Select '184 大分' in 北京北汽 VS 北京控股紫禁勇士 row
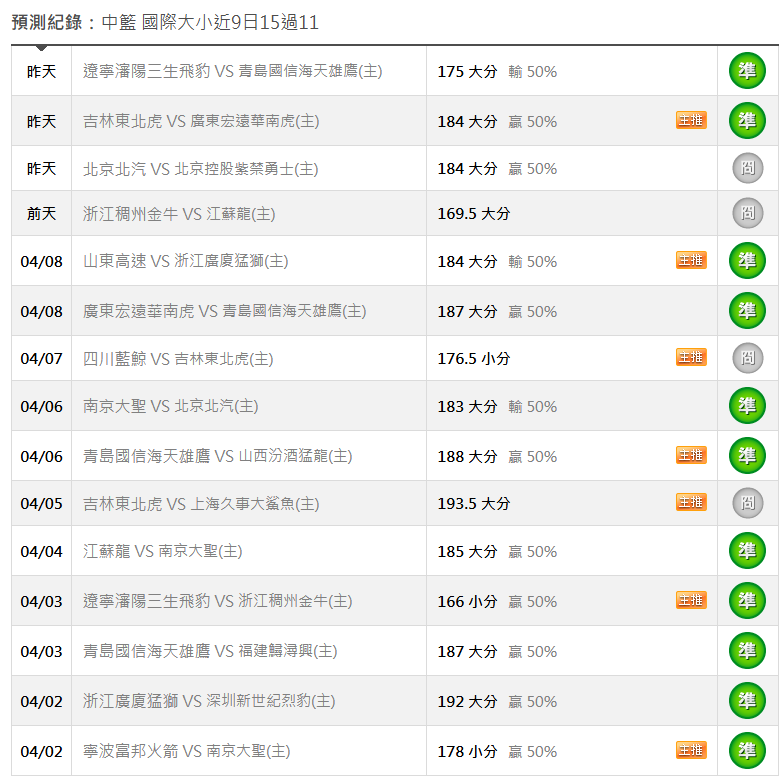 point(467,169)
